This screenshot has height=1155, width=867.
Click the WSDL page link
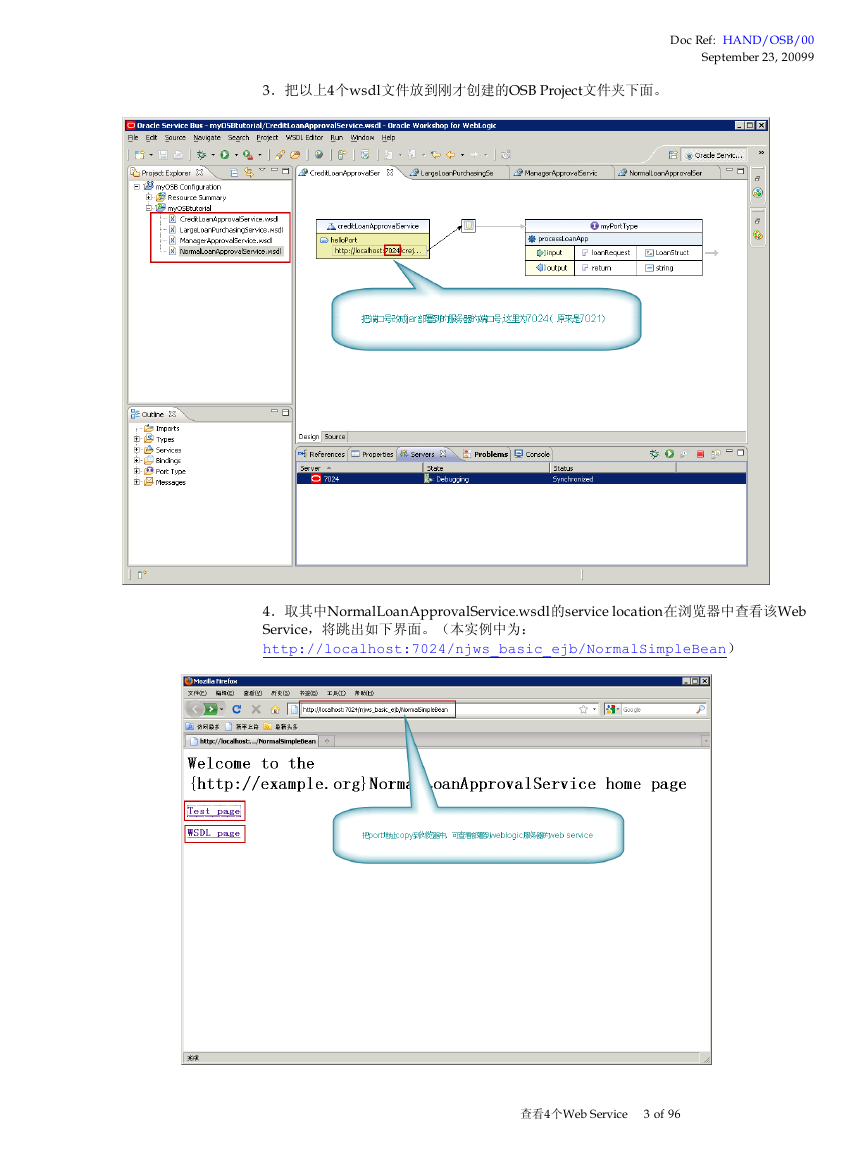click(x=214, y=833)
